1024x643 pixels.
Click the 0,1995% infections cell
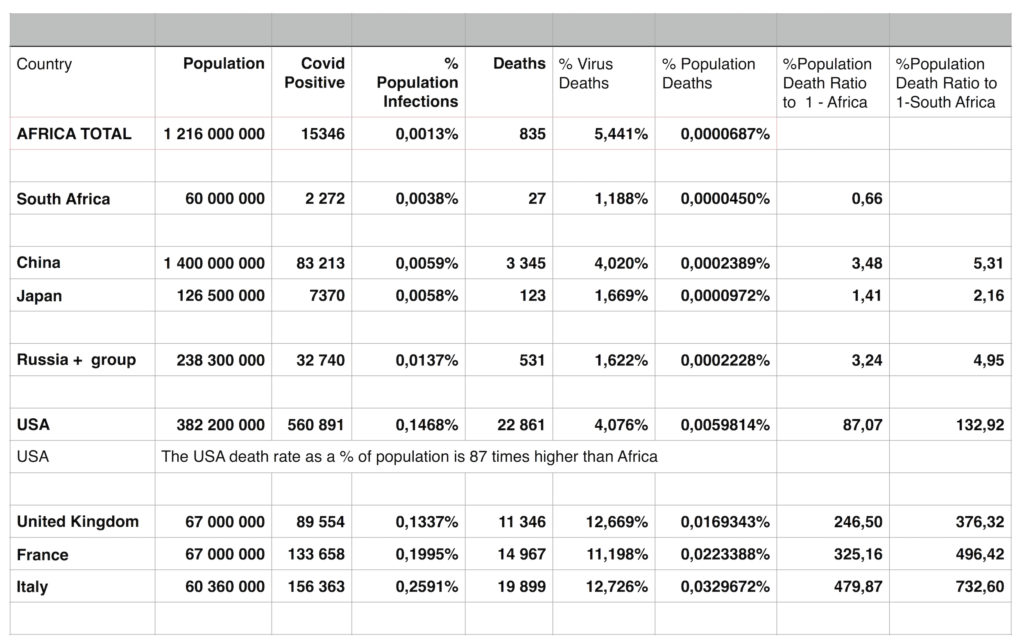(408, 554)
